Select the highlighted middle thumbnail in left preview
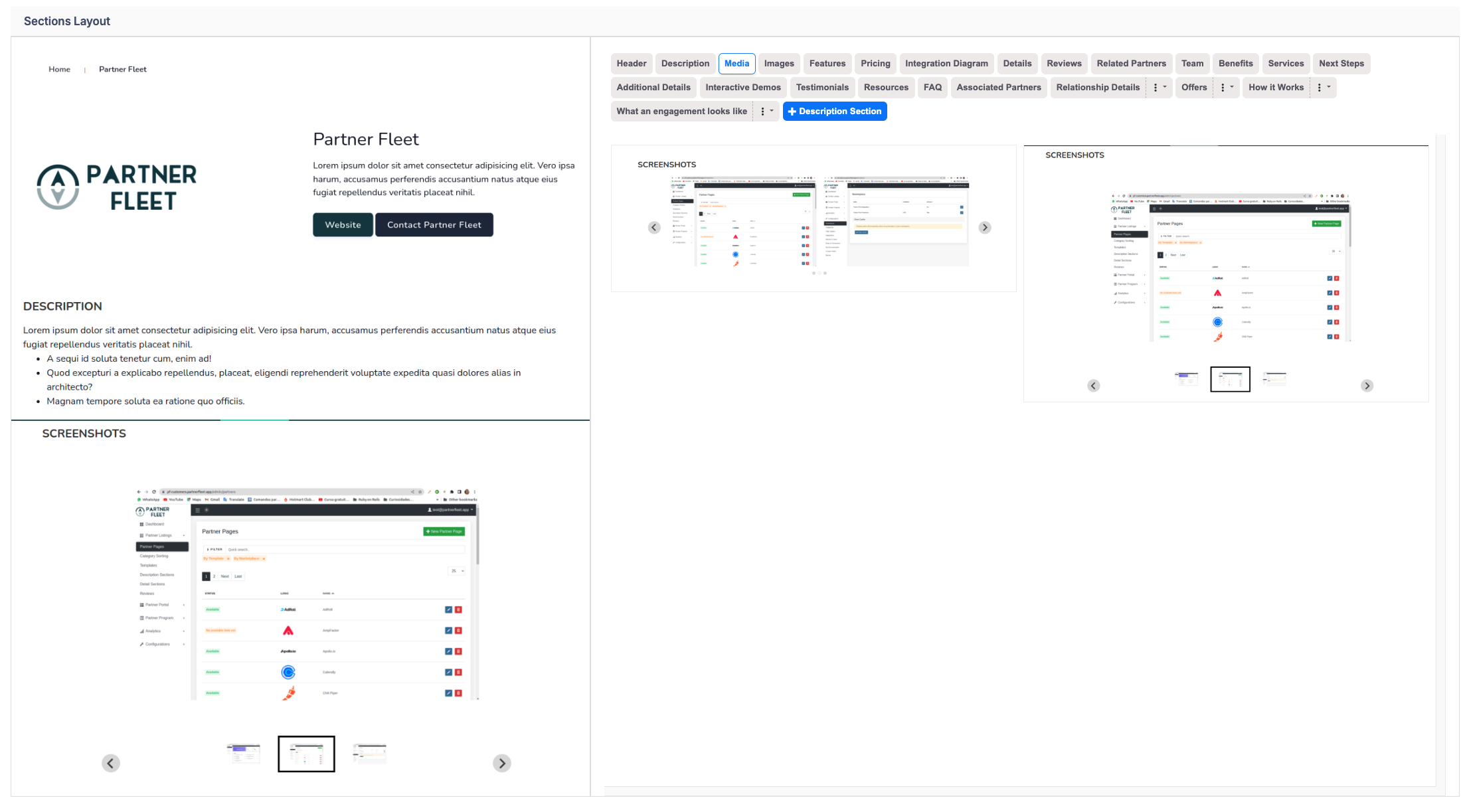The image size is (1461, 812). (306, 754)
